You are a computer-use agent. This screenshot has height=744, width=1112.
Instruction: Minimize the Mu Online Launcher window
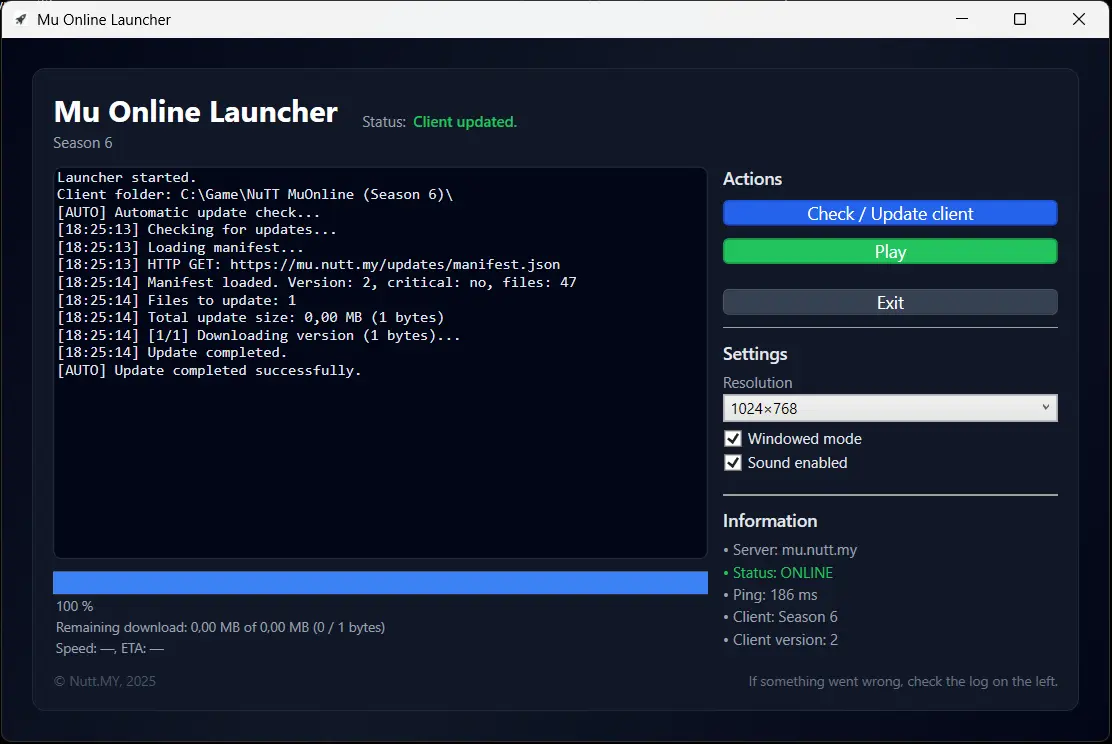(x=962, y=19)
